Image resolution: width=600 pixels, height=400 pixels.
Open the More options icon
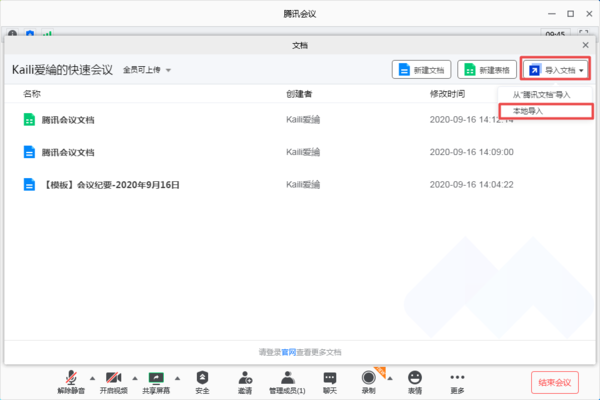pyautogui.click(x=457, y=377)
